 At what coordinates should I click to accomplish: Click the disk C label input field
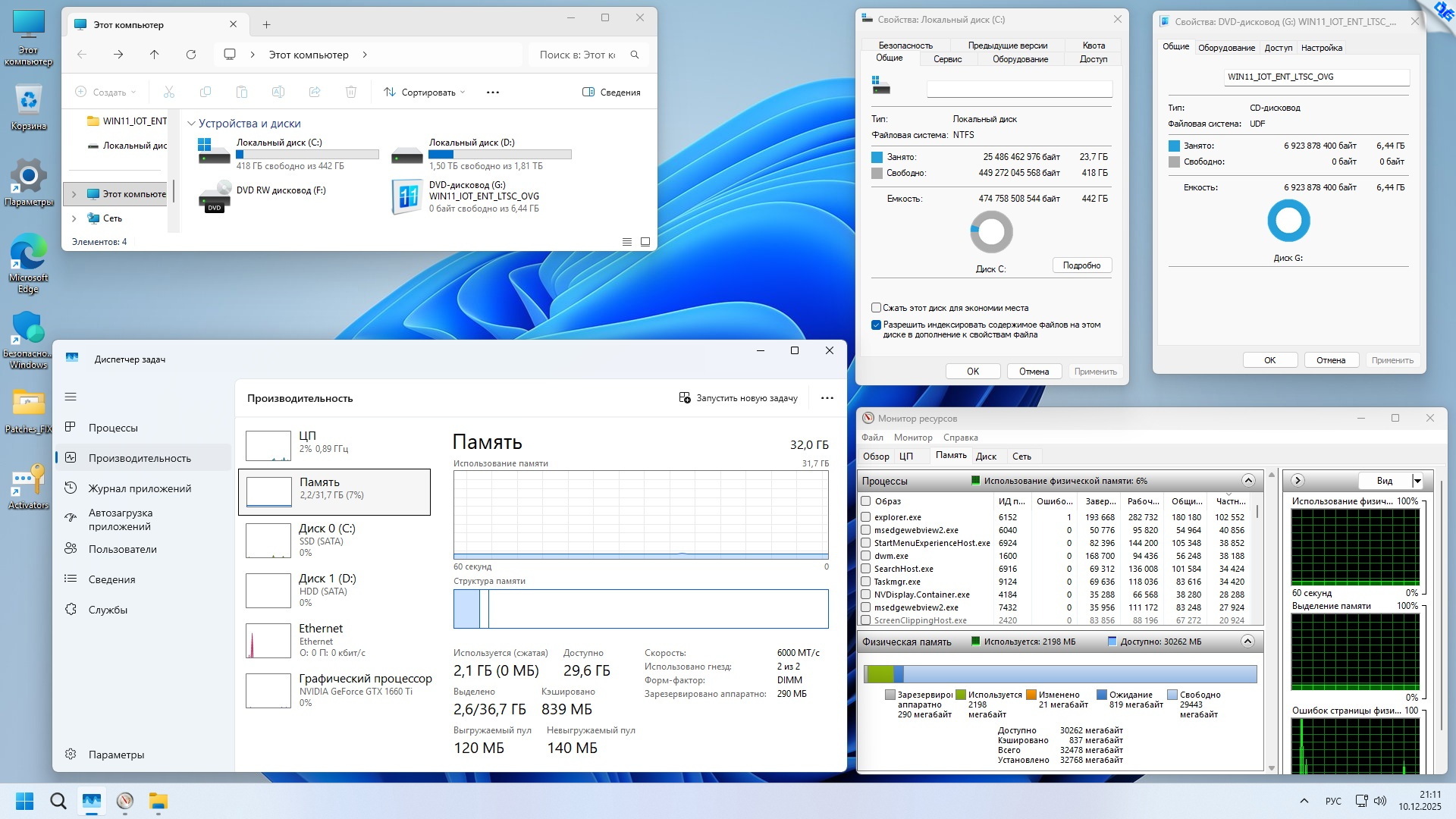click(x=1019, y=89)
